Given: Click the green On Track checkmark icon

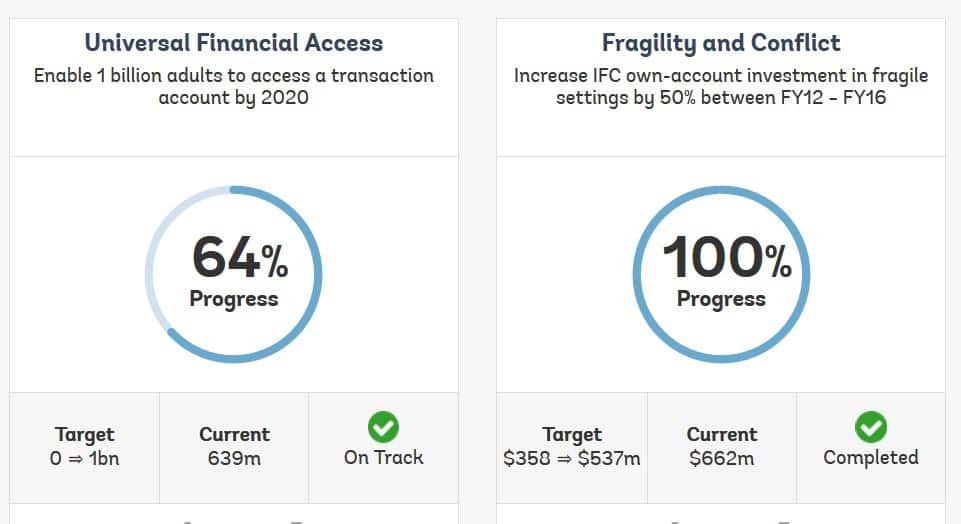Looking at the screenshot, I should tap(383, 428).
